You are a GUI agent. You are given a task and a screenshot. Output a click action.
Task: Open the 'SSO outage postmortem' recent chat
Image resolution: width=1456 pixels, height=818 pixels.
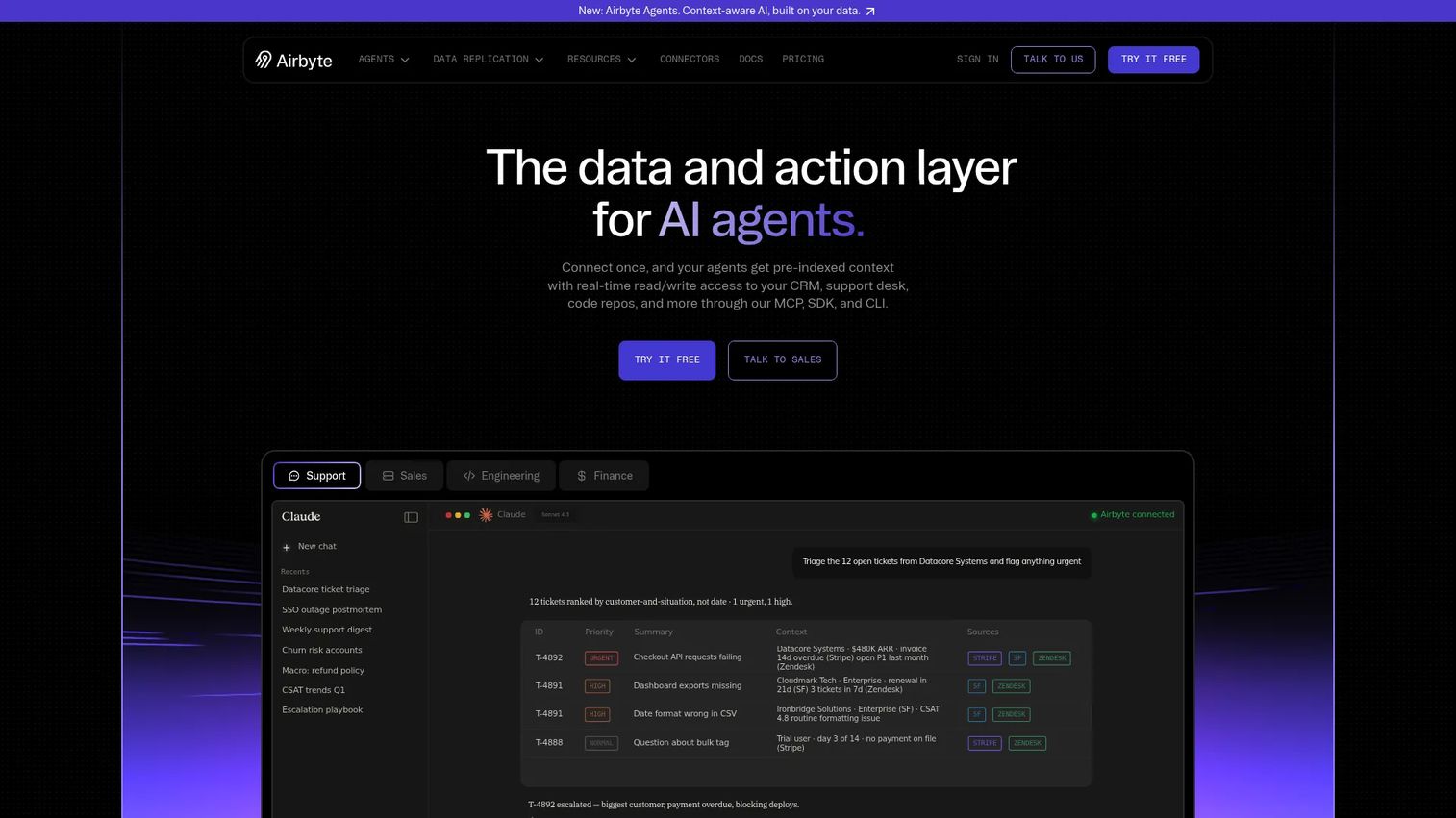(332, 610)
